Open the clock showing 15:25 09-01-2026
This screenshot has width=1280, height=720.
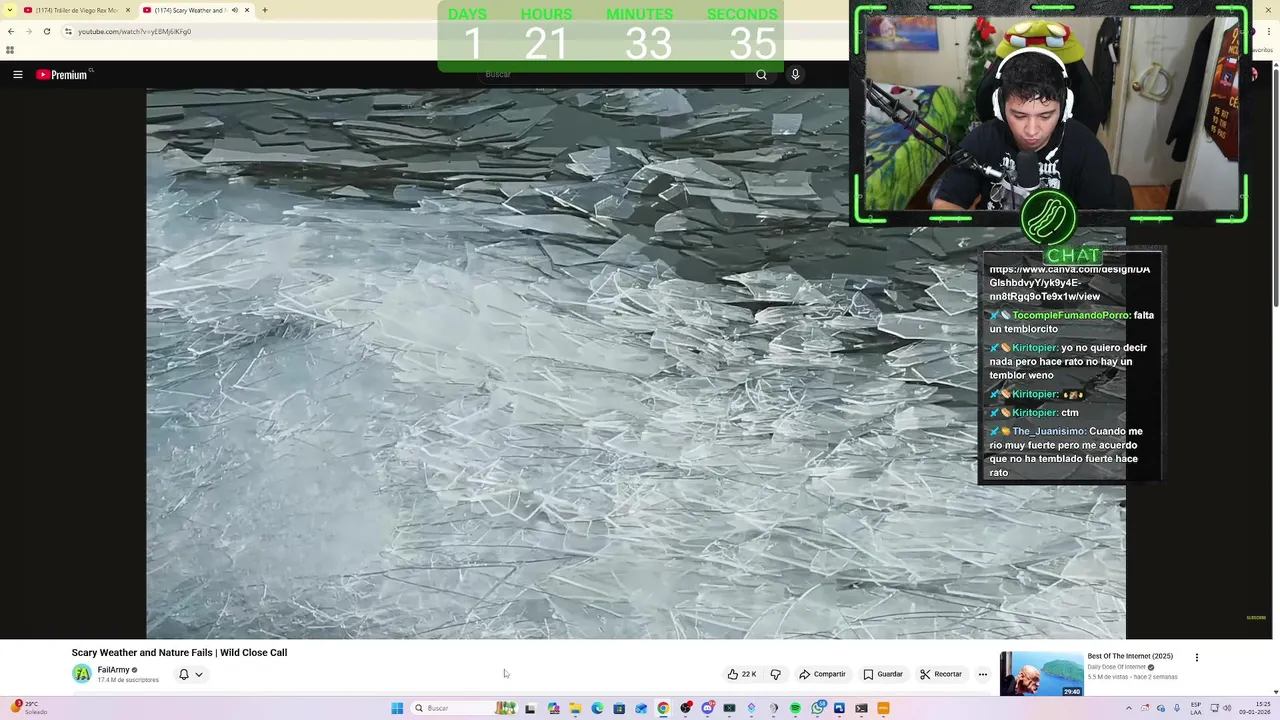click(1255, 708)
